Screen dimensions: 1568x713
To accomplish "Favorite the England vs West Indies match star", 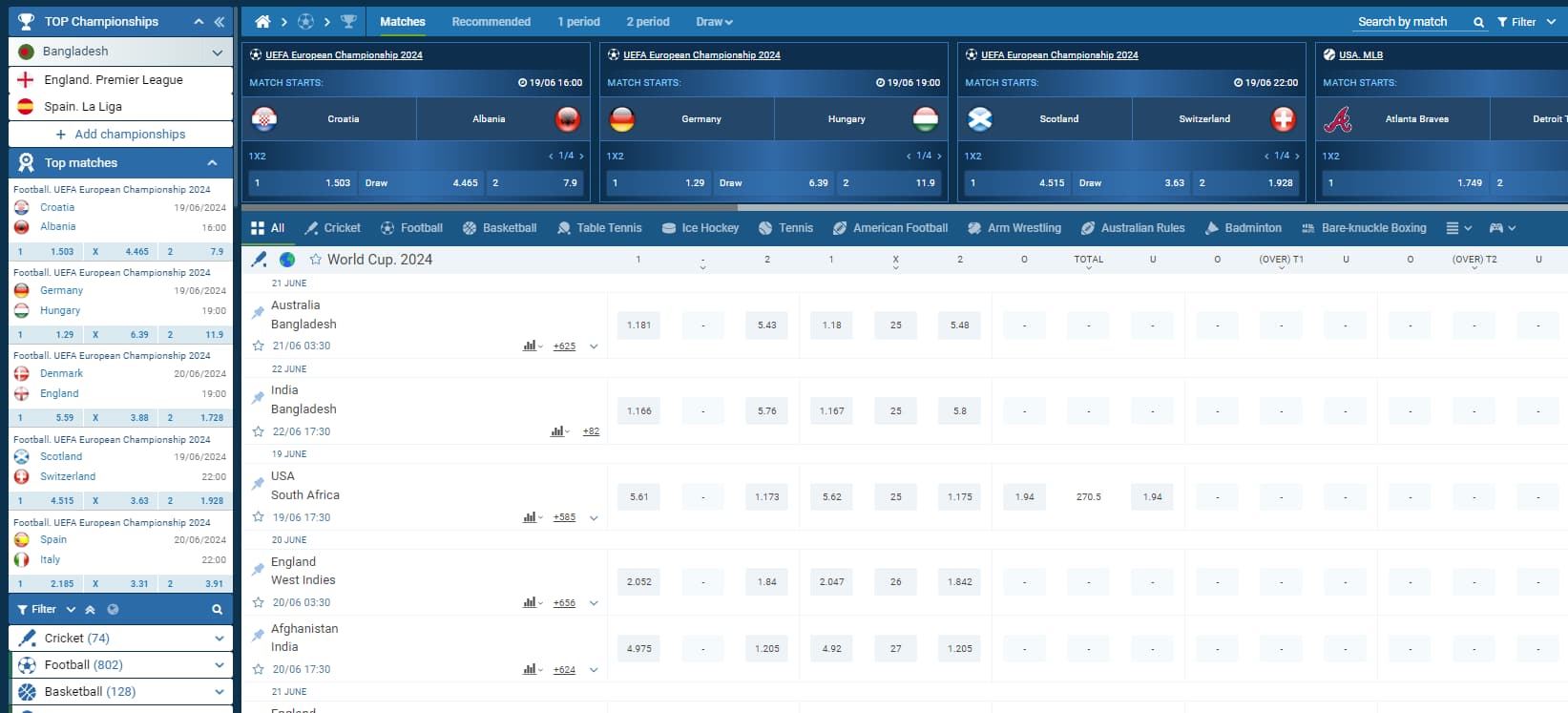I will (258, 602).
